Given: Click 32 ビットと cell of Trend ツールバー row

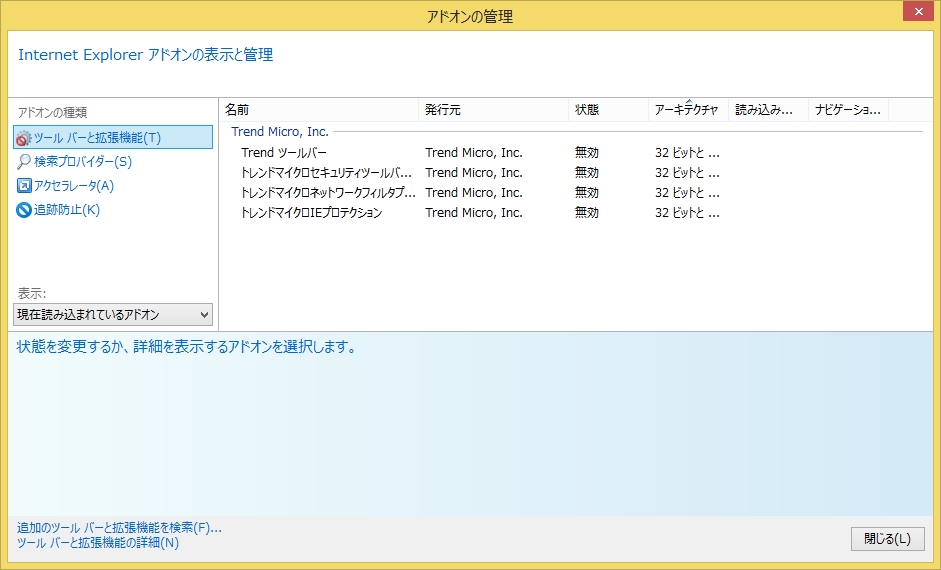Looking at the screenshot, I should (x=687, y=152).
